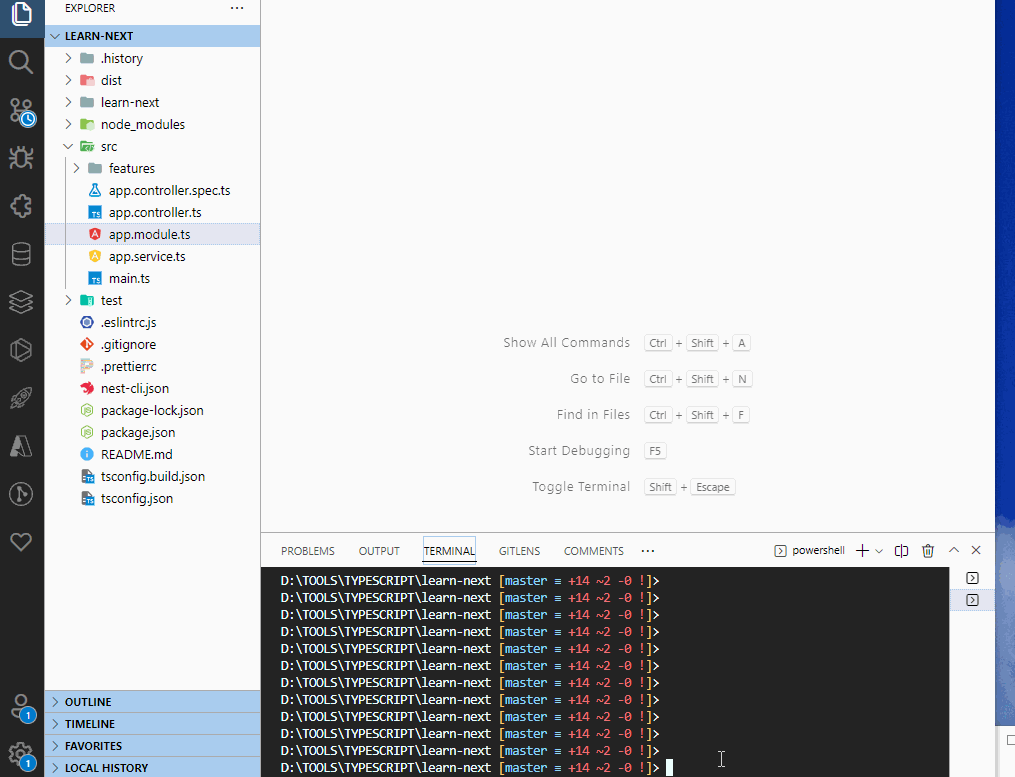Kill the terminal with trash icon
This screenshot has width=1015, height=777.
[928, 550]
